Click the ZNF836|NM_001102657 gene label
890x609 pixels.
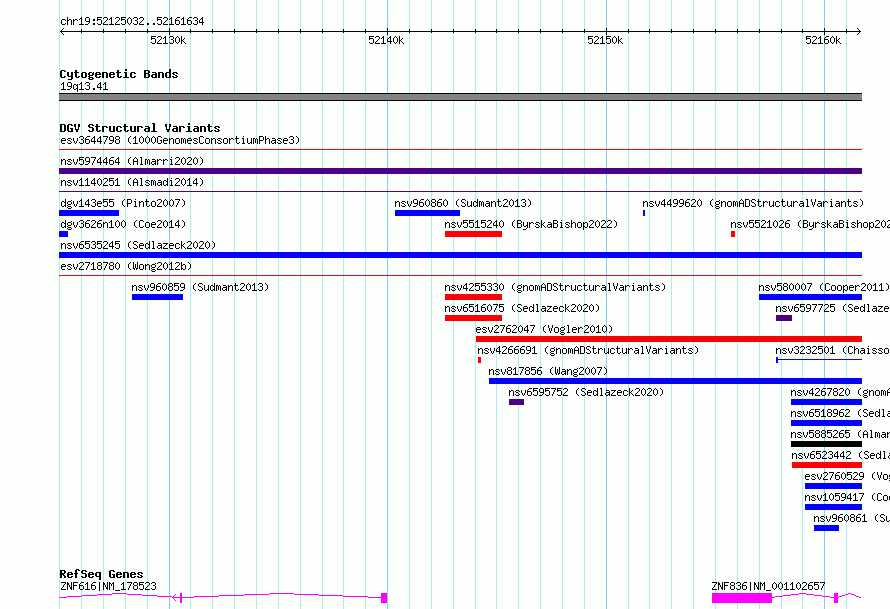(x=768, y=586)
